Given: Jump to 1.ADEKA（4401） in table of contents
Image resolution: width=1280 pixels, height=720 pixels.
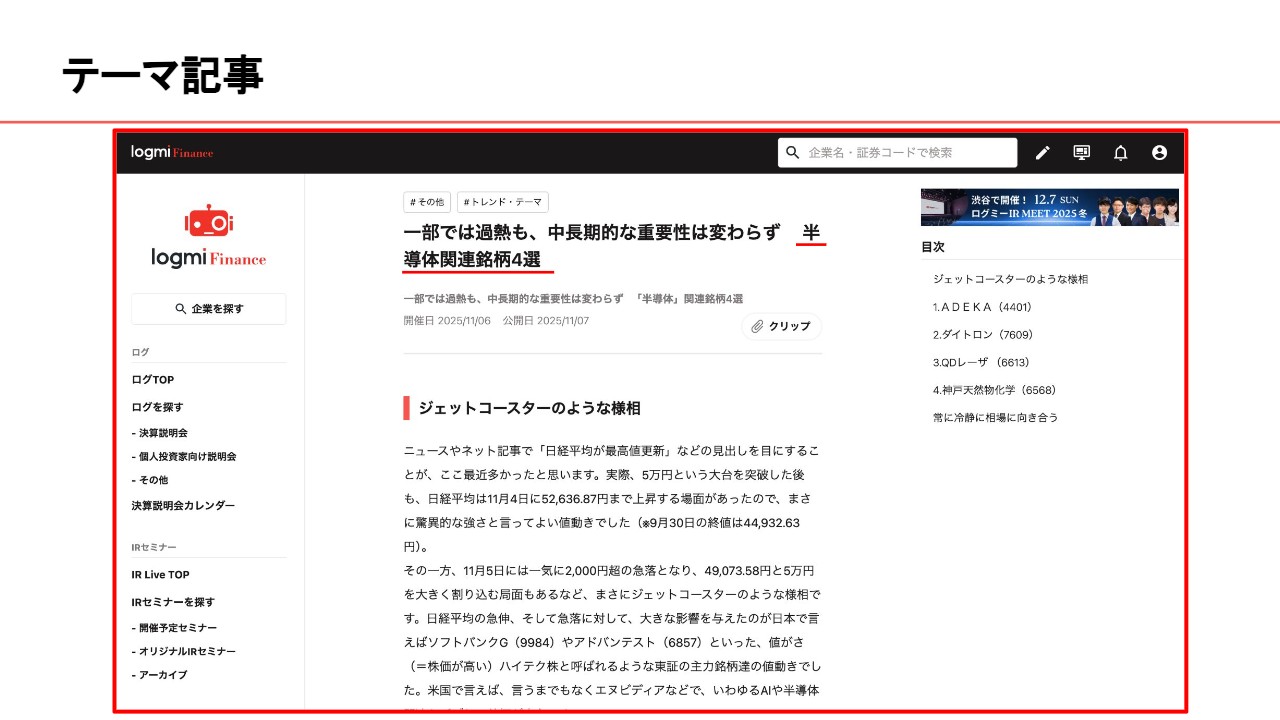Looking at the screenshot, I should (x=982, y=307).
